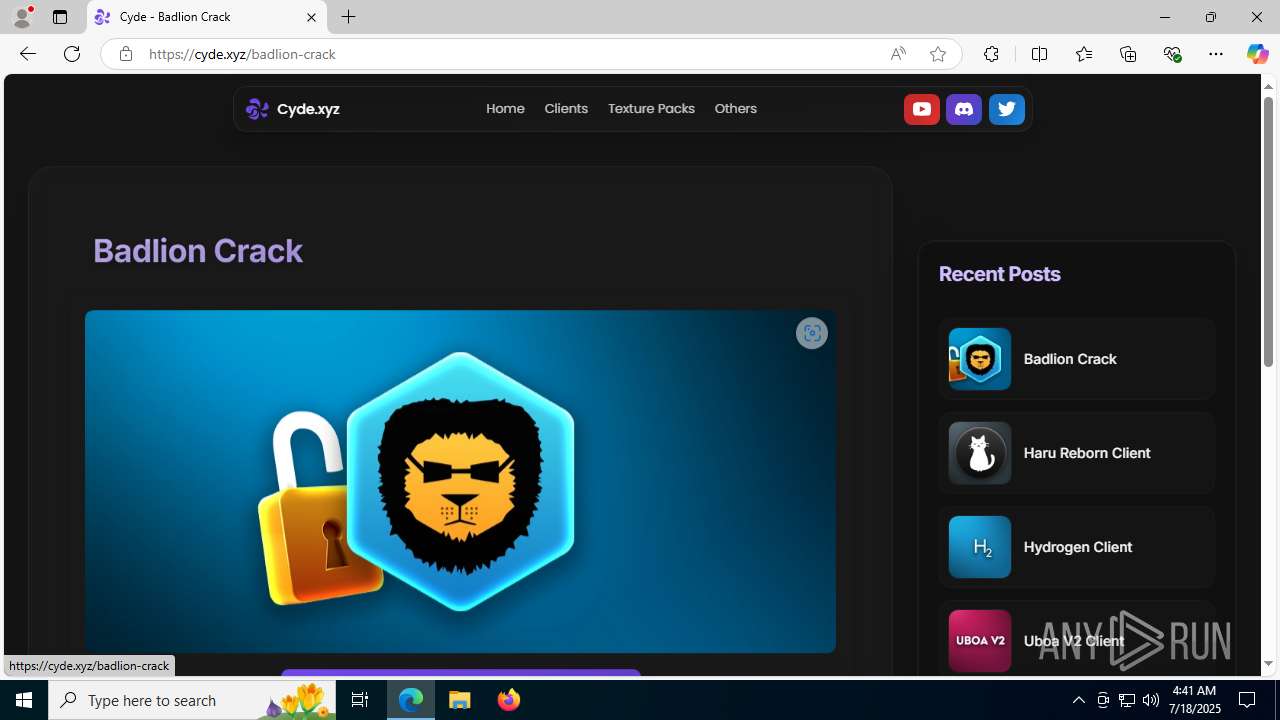Click the scrollbar down arrow

pyautogui.click(x=1268, y=664)
